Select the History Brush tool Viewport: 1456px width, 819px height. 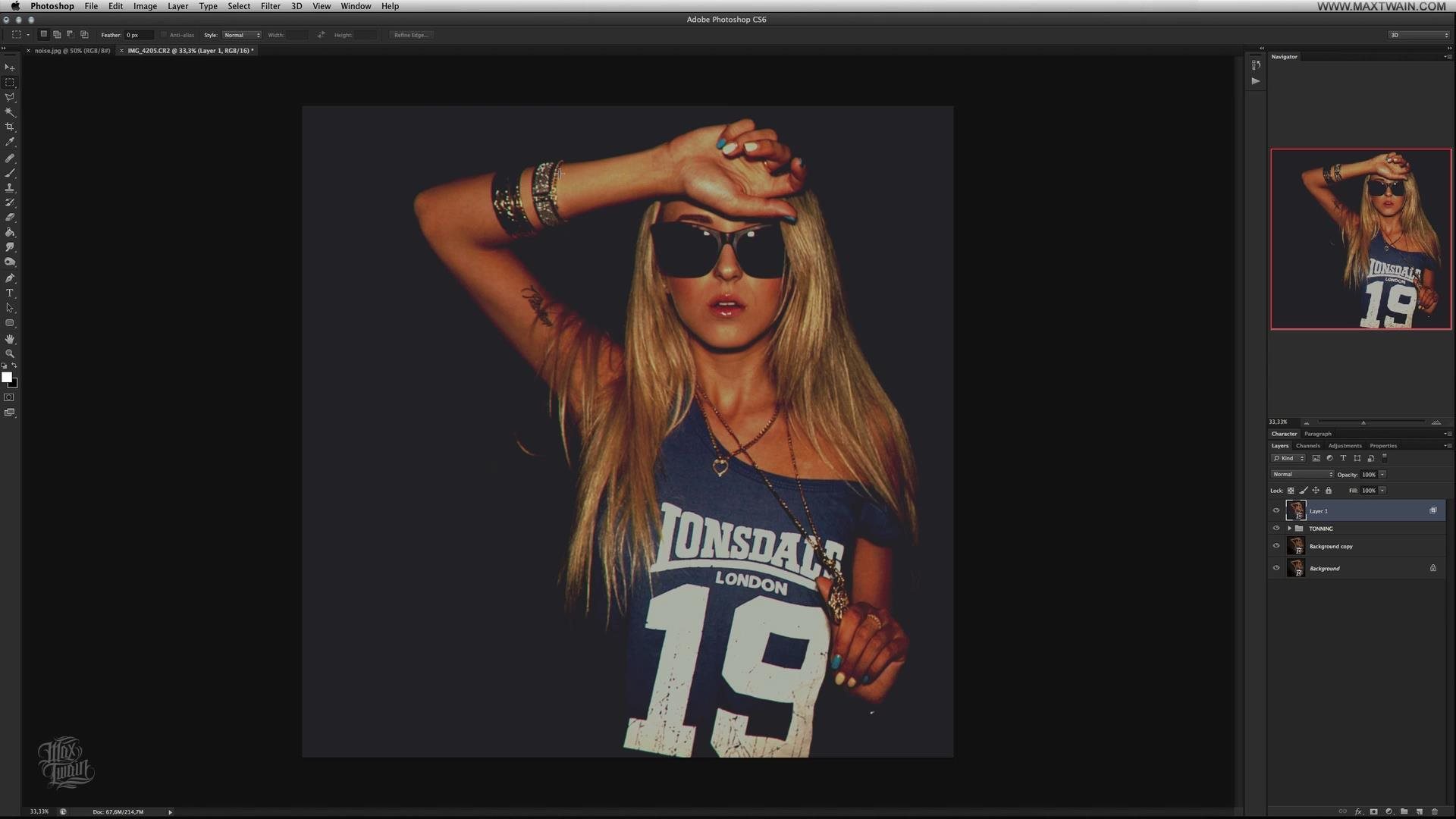coord(10,202)
